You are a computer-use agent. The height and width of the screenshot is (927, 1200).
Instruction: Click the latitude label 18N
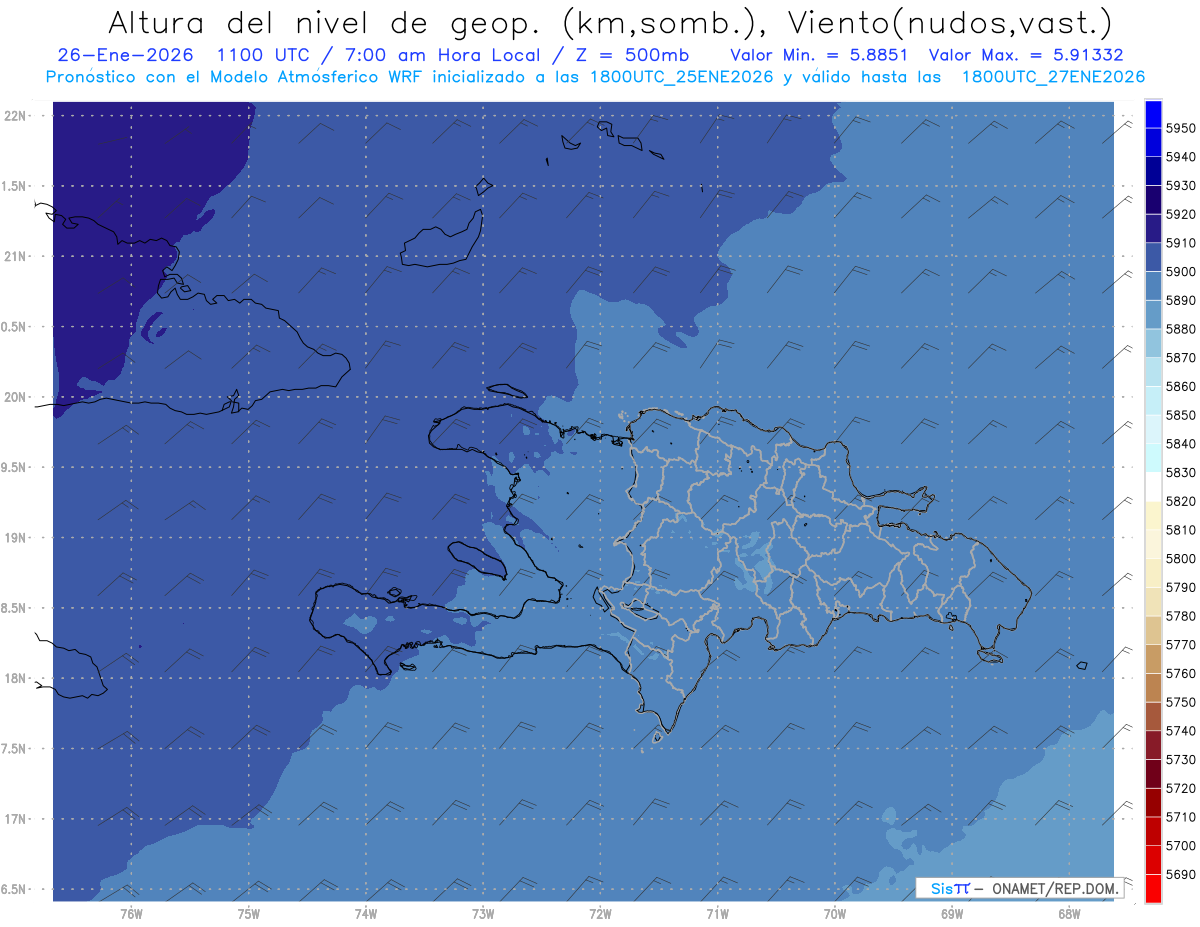(16, 678)
